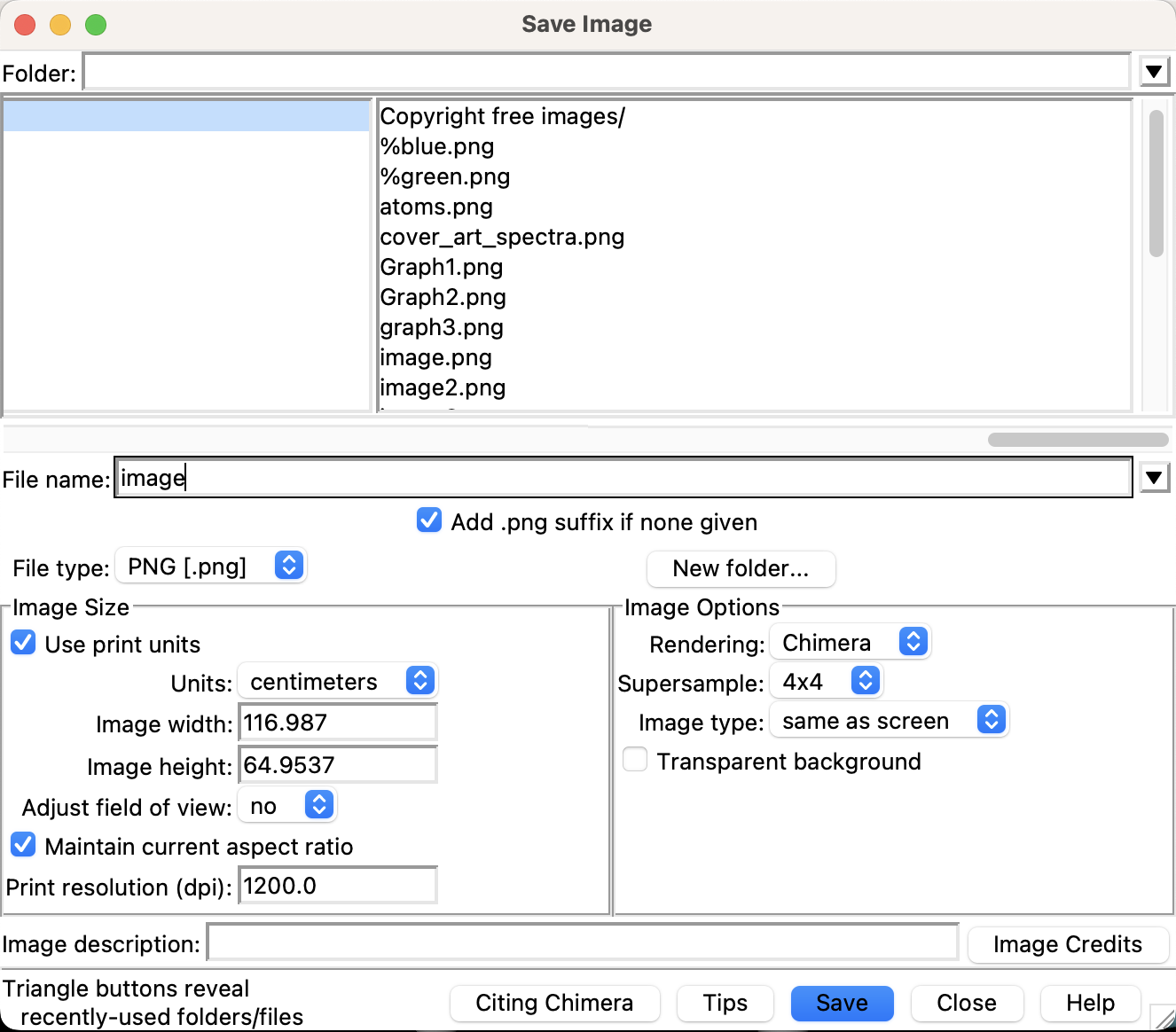Toggle 'Add .png suffix if none given'
Image resolution: width=1176 pixels, height=1032 pixels.
click(x=429, y=520)
